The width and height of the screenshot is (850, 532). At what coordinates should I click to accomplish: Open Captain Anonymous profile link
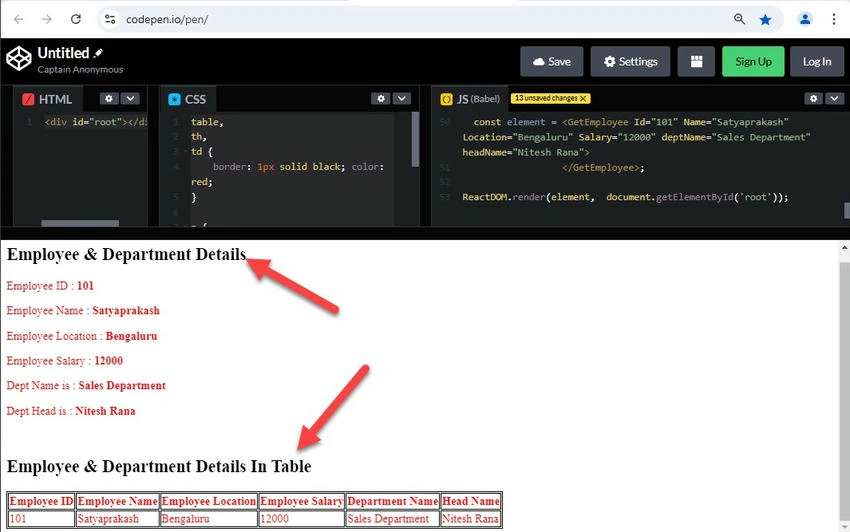tap(80, 69)
